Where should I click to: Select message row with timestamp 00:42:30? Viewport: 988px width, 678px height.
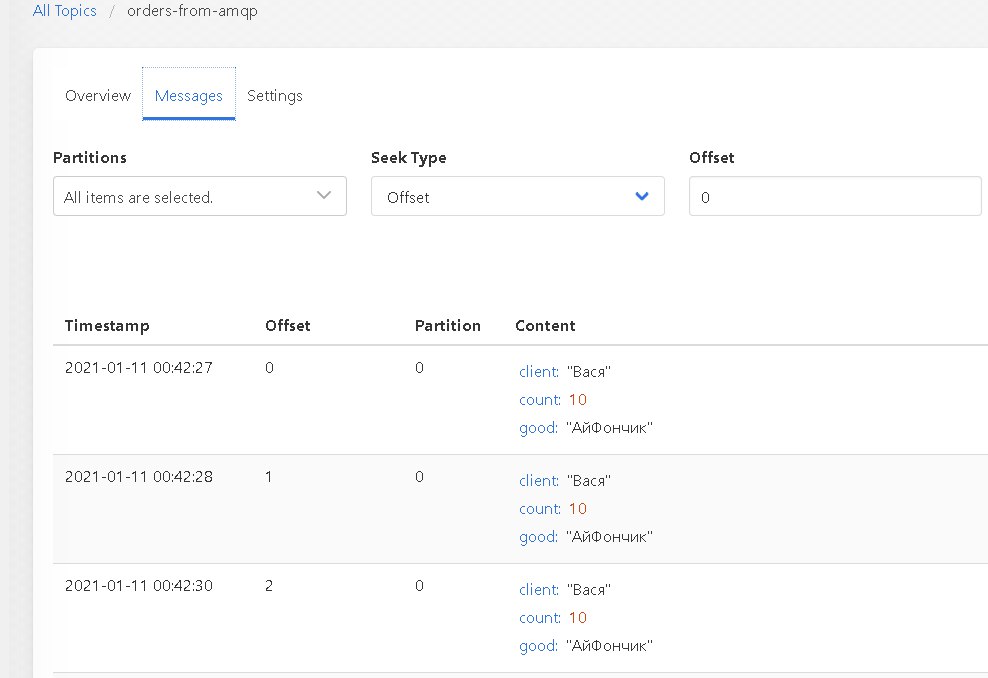[520, 618]
